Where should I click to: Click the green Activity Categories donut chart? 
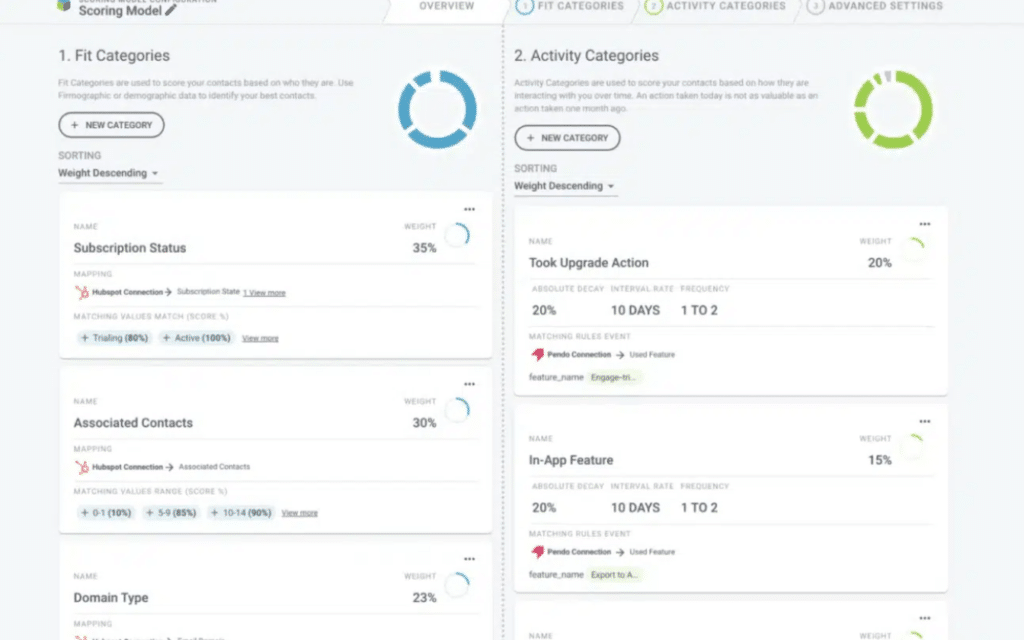coord(893,110)
